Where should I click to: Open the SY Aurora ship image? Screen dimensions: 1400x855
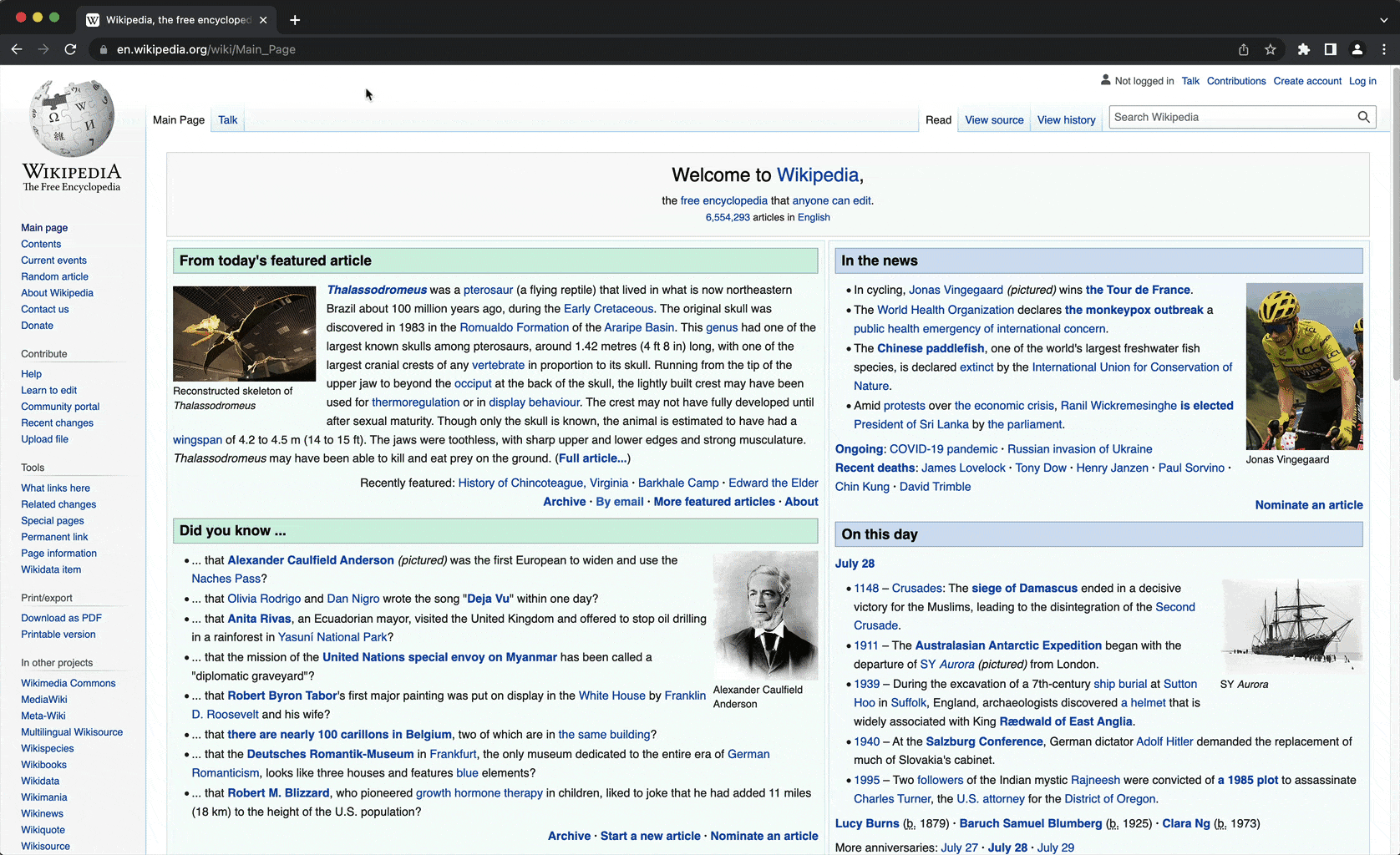coord(1291,625)
